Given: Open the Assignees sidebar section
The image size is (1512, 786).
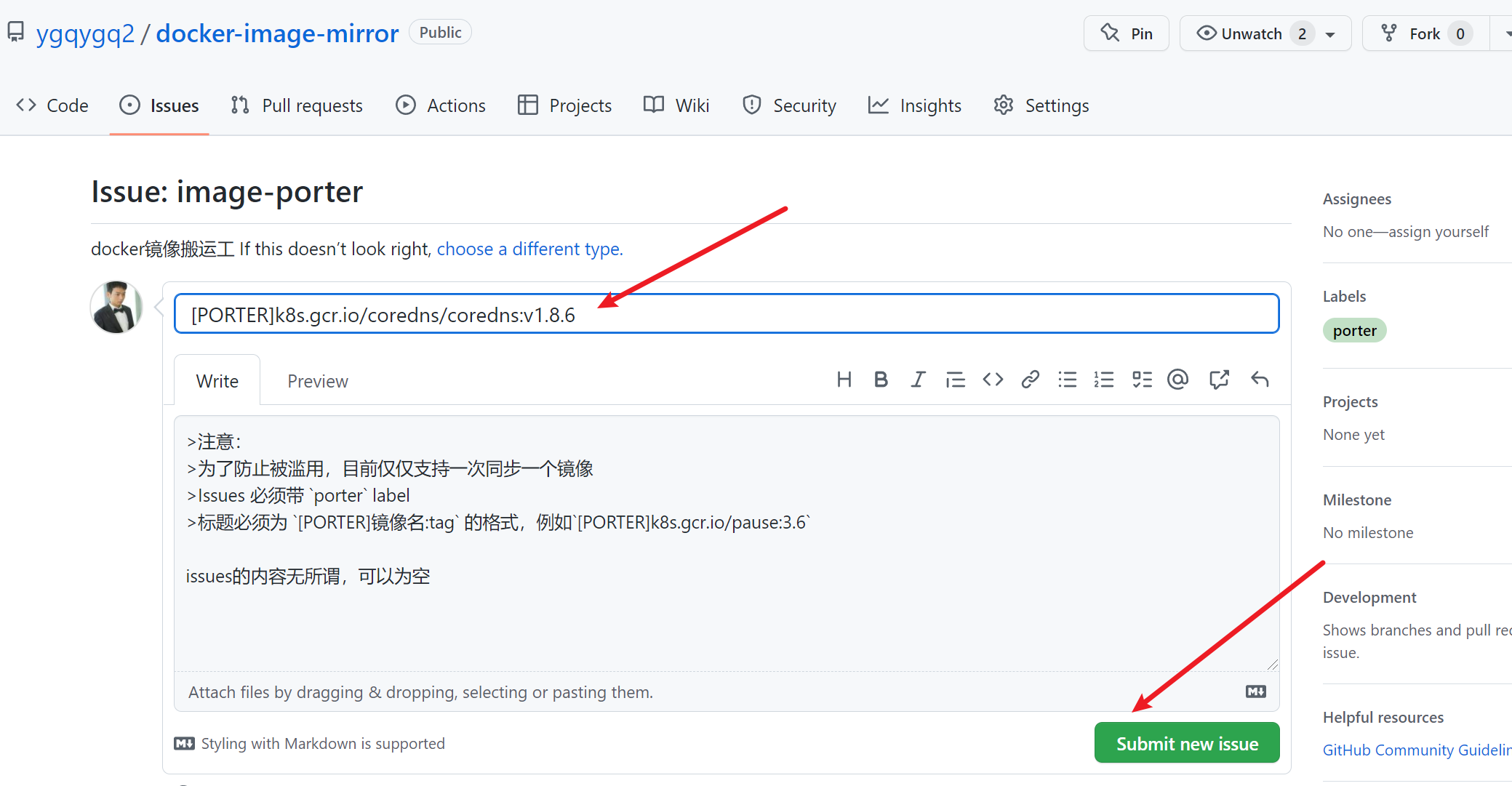Looking at the screenshot, I should click(1356, 199).
